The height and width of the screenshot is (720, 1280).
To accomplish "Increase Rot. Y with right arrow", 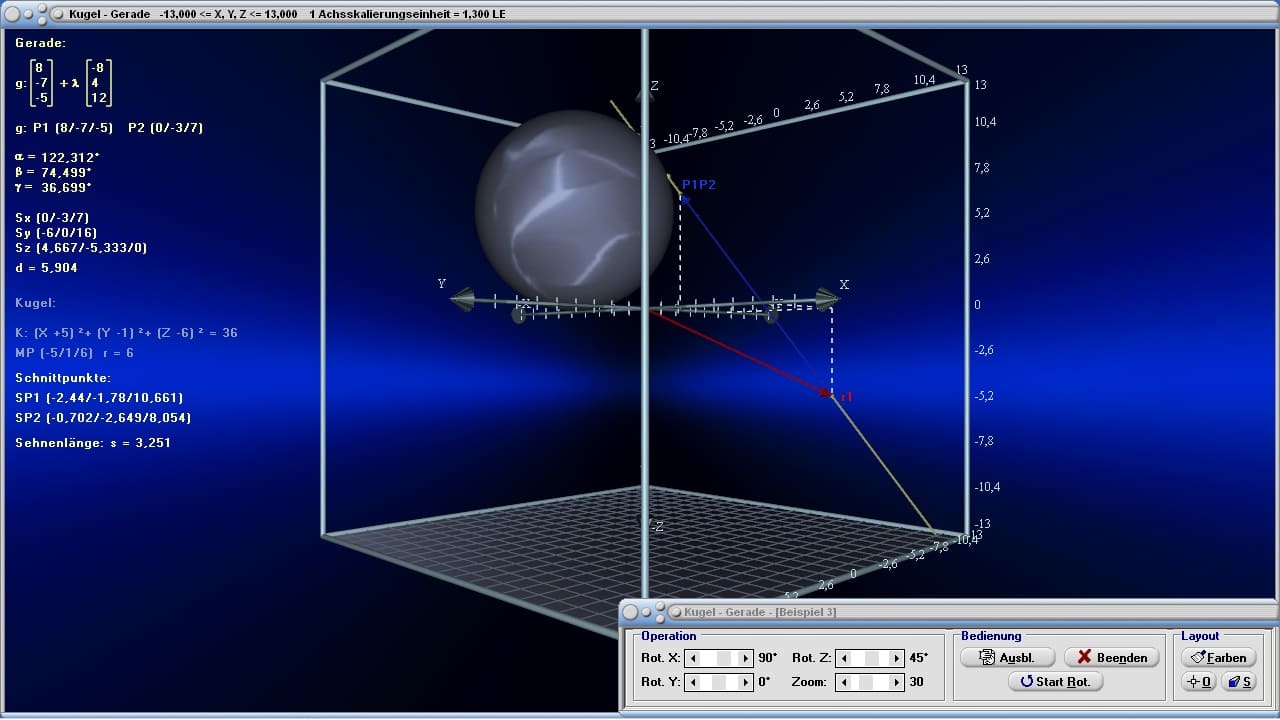I will tap(746, 682).
